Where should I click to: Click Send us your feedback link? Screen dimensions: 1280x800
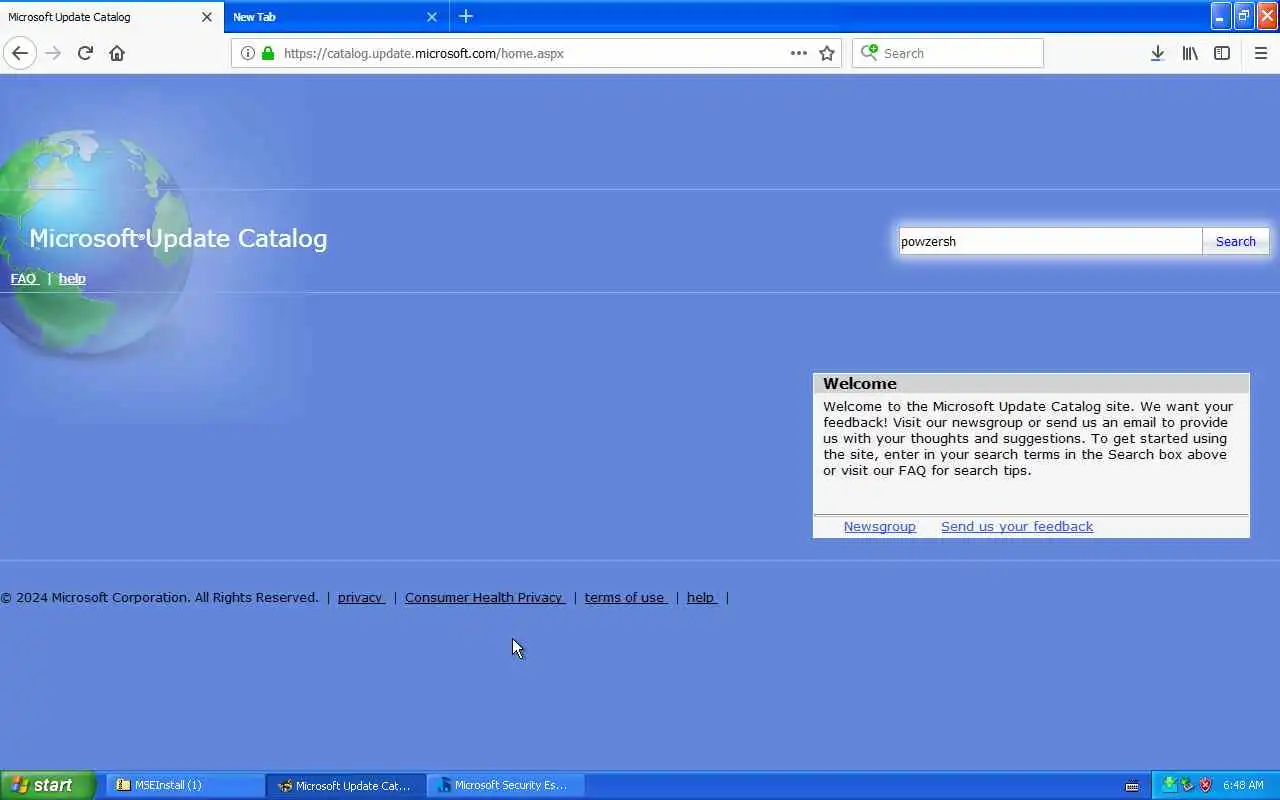click(x=1017, y=526)
